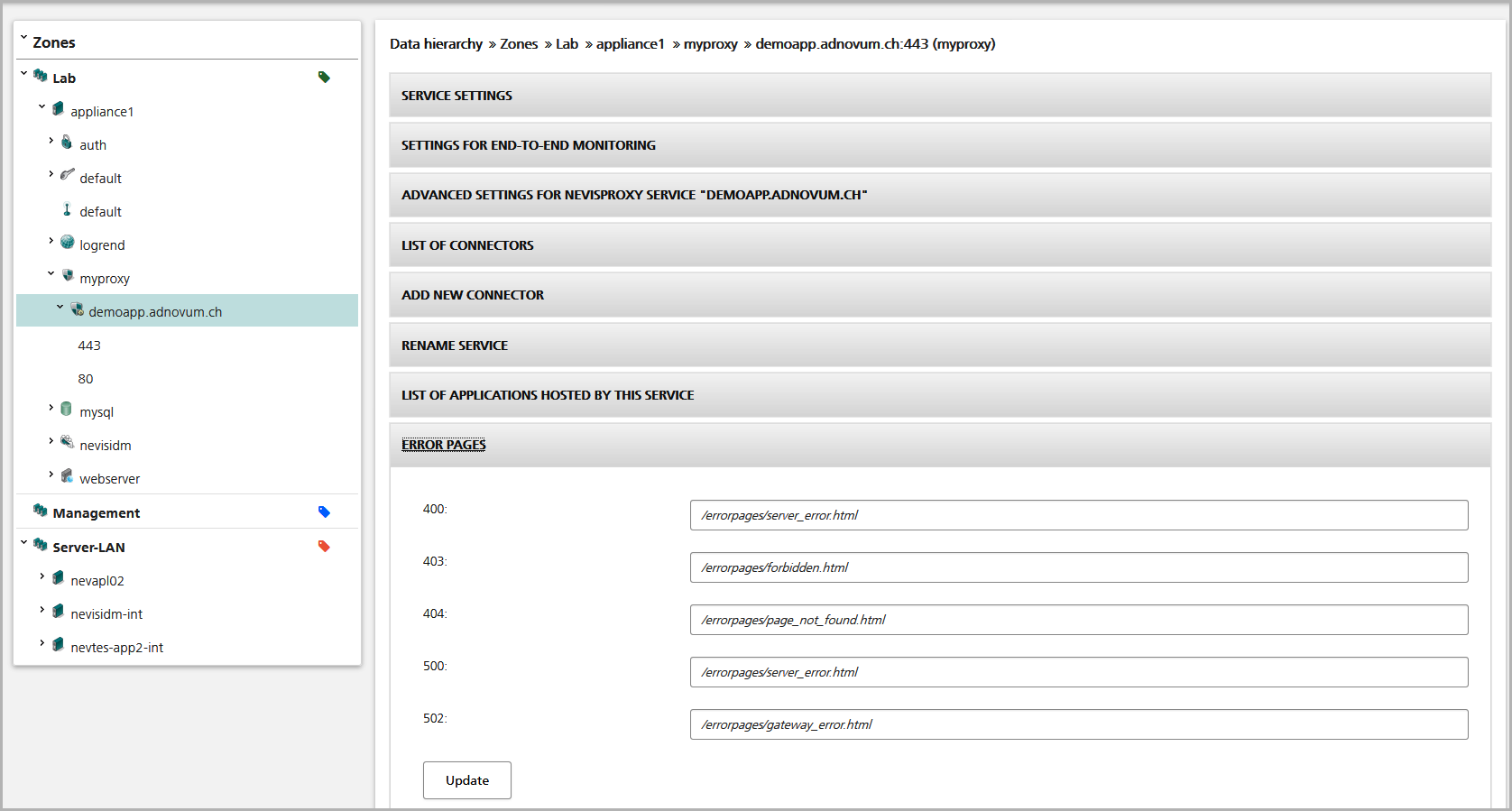
Task: Open the Add New Connector section
Action: pyautogui.click(x=940, y=295)
